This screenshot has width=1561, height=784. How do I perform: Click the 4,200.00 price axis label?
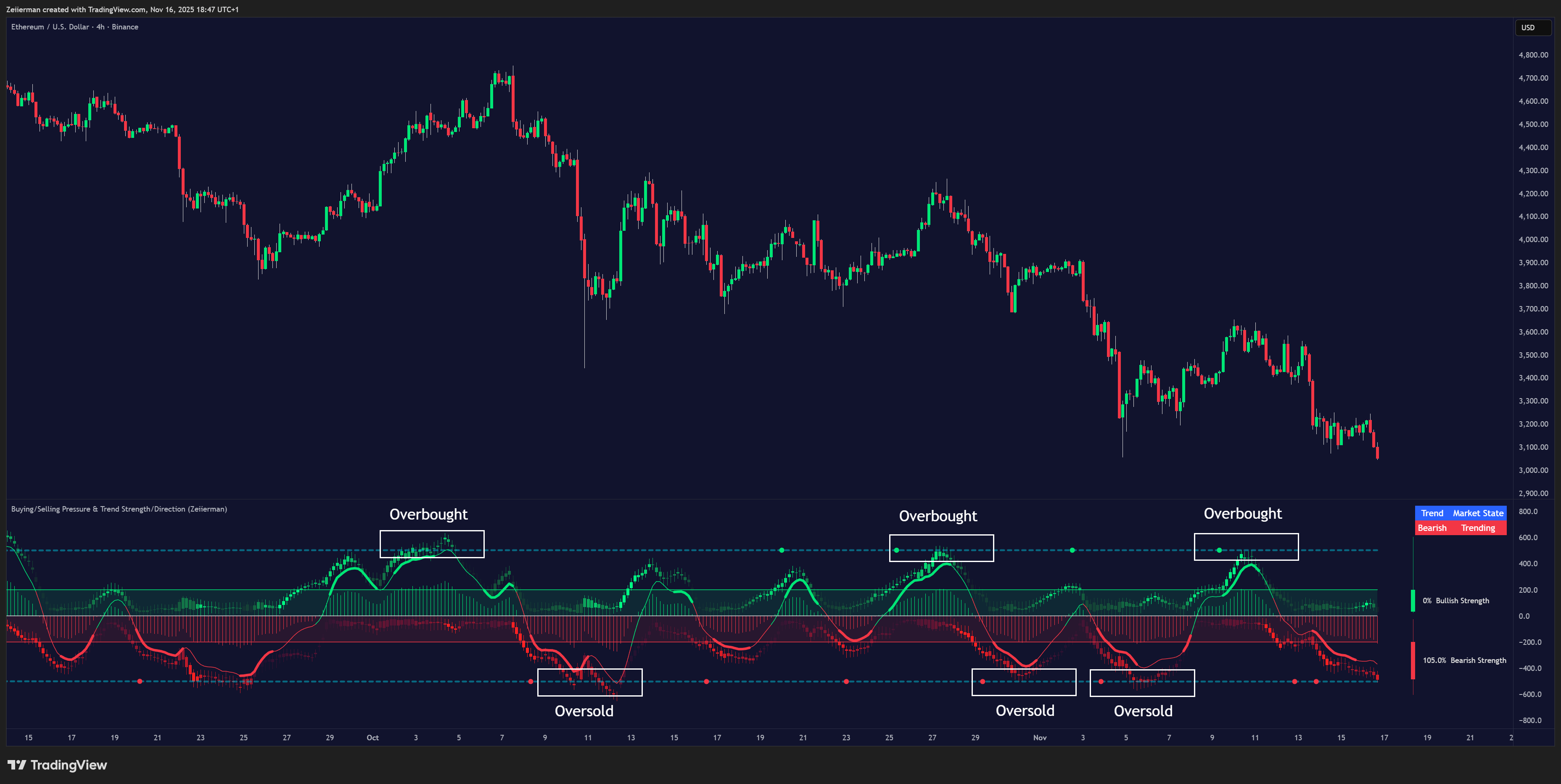pyautogui.click(x=1533, y=193)
